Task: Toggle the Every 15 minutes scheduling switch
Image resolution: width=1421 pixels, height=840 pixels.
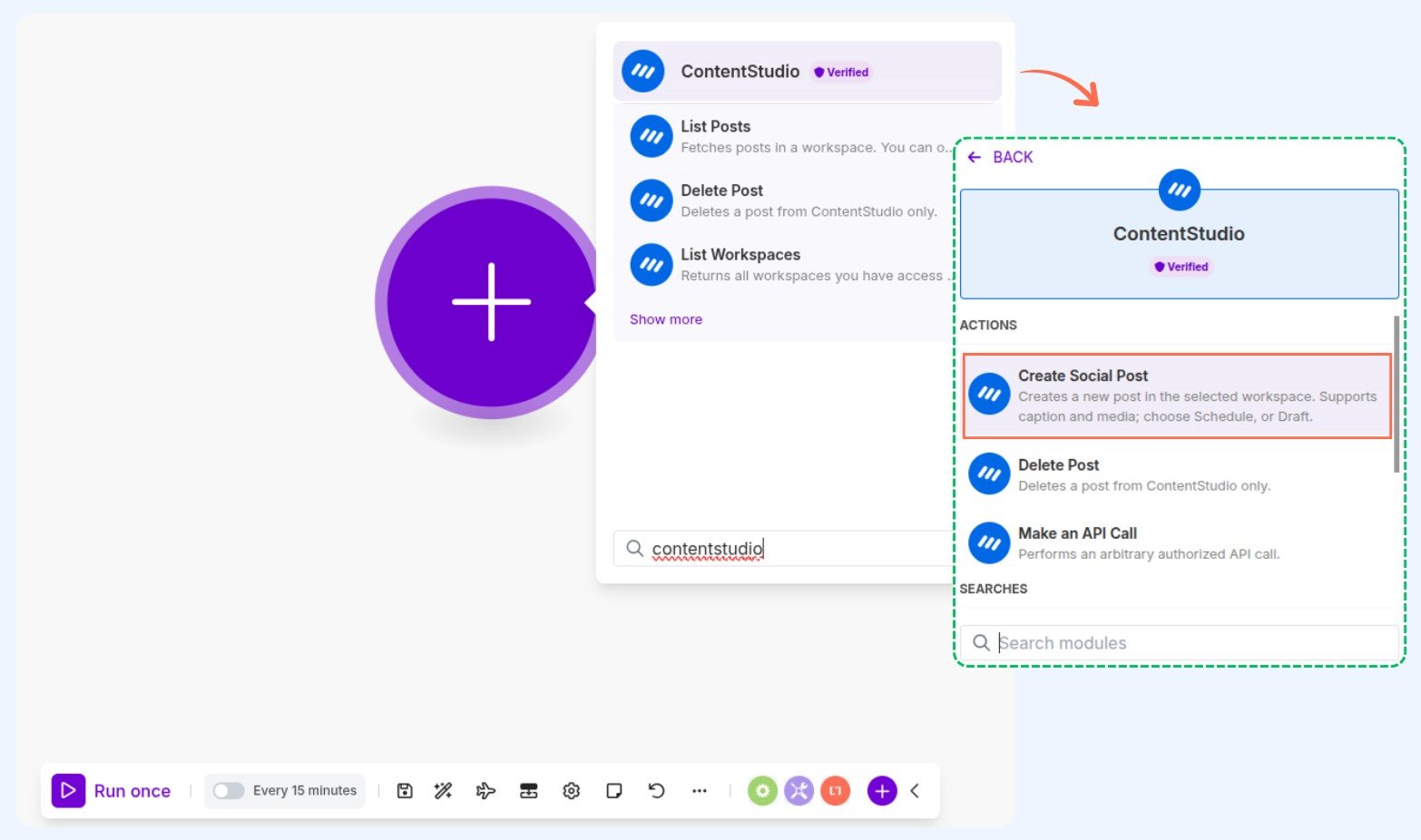Action: point(228,791)
